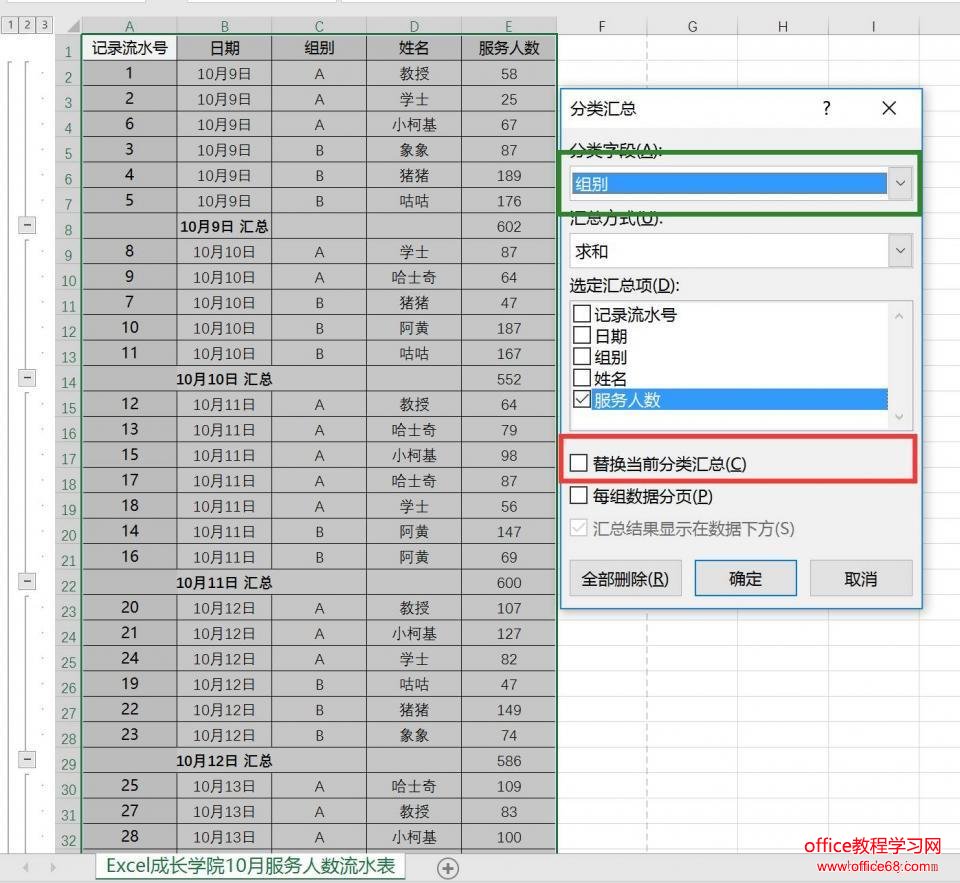Add a new worksheet via the plus icon
Image resolution: width=960 pixels, height=883 pixels.
[448, 868]
